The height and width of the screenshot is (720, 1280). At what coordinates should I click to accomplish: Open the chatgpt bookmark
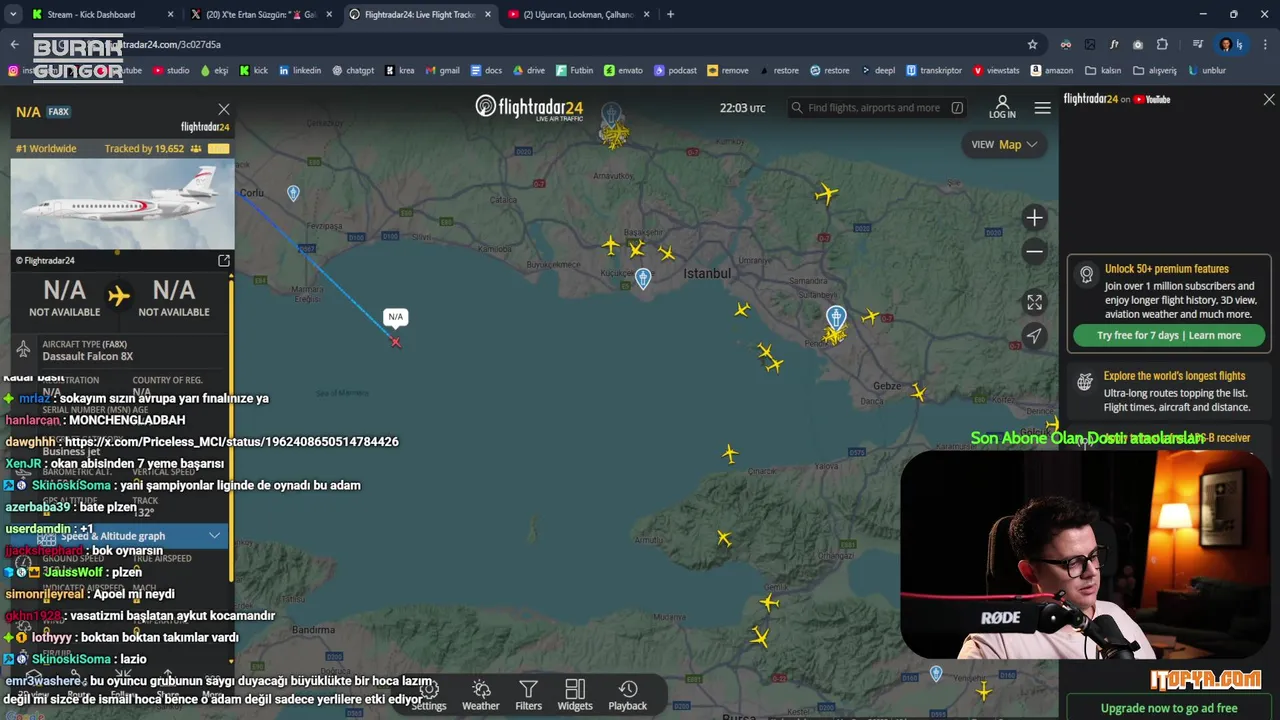[353, 71]
